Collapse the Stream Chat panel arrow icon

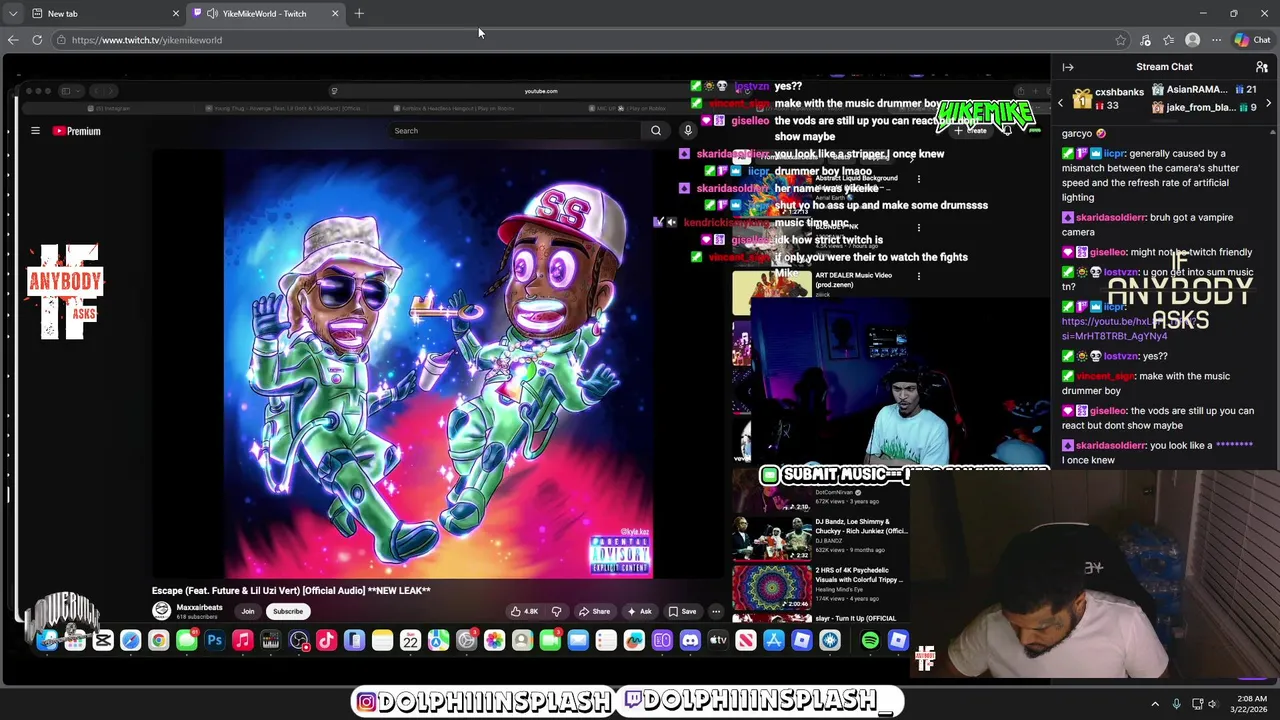[x=1068, y=67]
